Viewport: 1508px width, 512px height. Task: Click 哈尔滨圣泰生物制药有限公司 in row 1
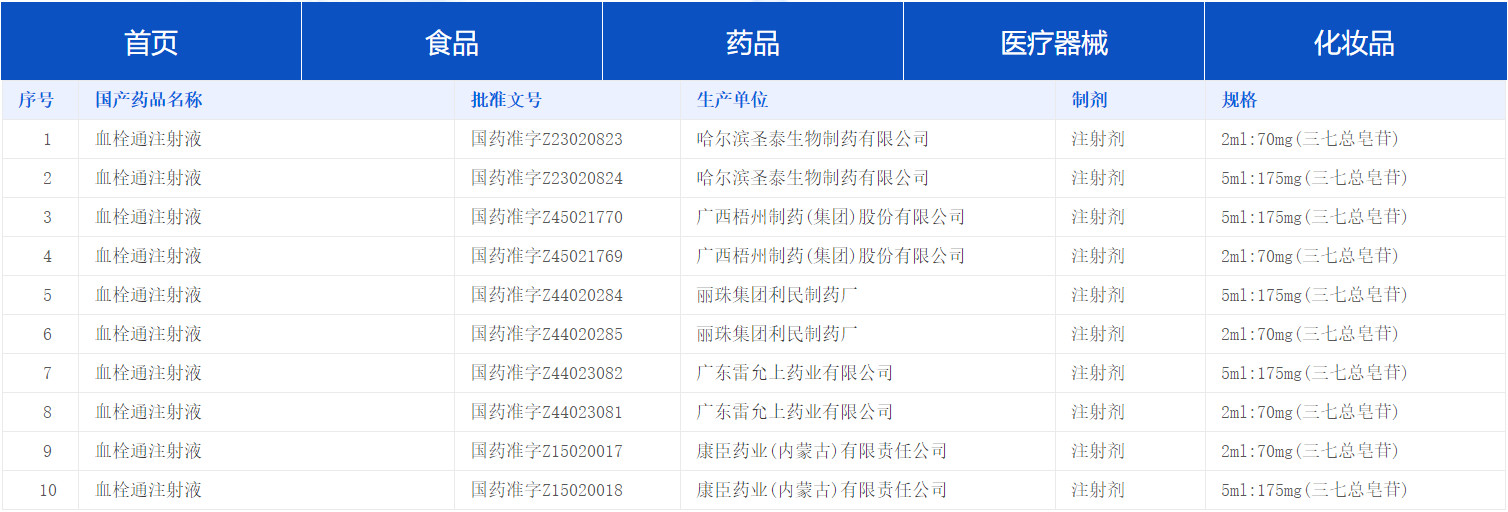click(813, 139)
